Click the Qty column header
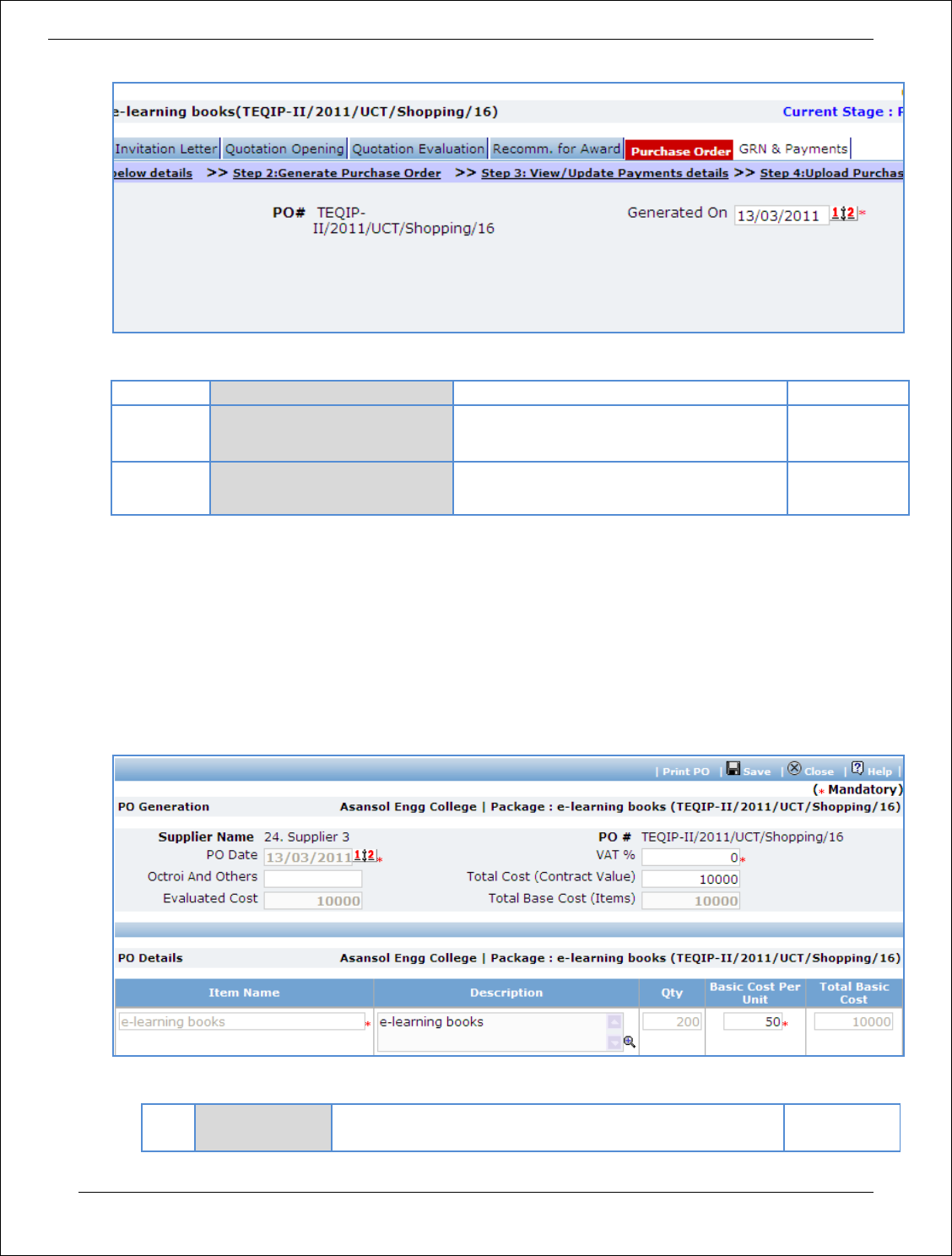This screenshot has height=1256, width=952. [672, 993]
